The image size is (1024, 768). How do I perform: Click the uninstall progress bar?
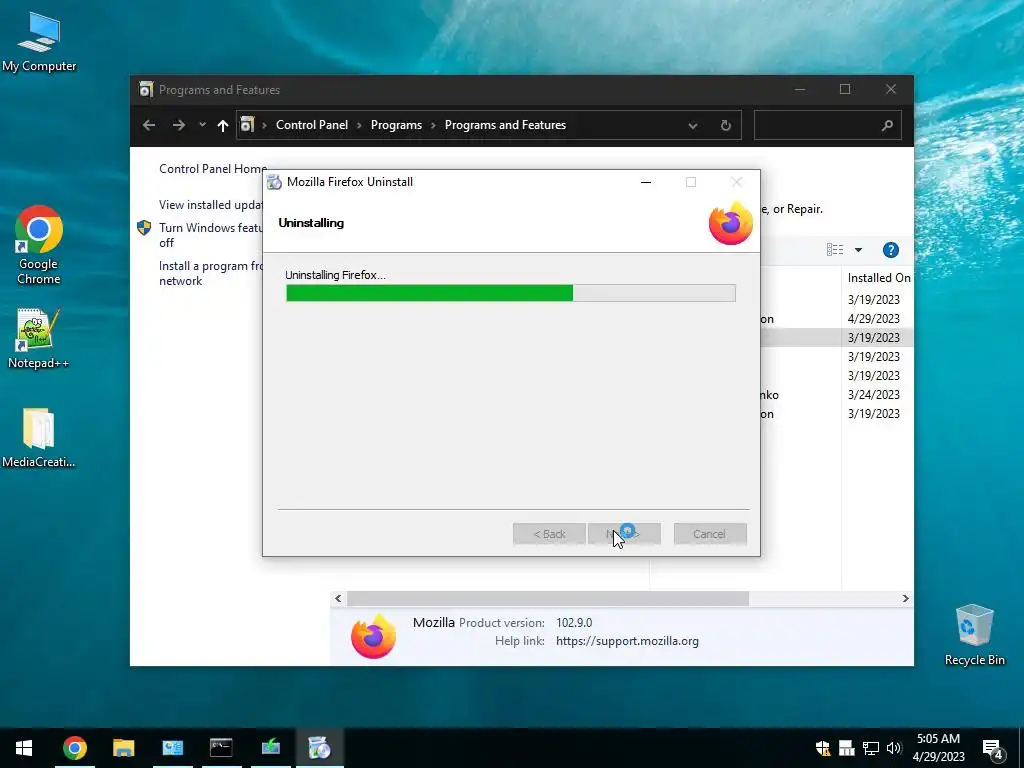click(x=511, y=293)
